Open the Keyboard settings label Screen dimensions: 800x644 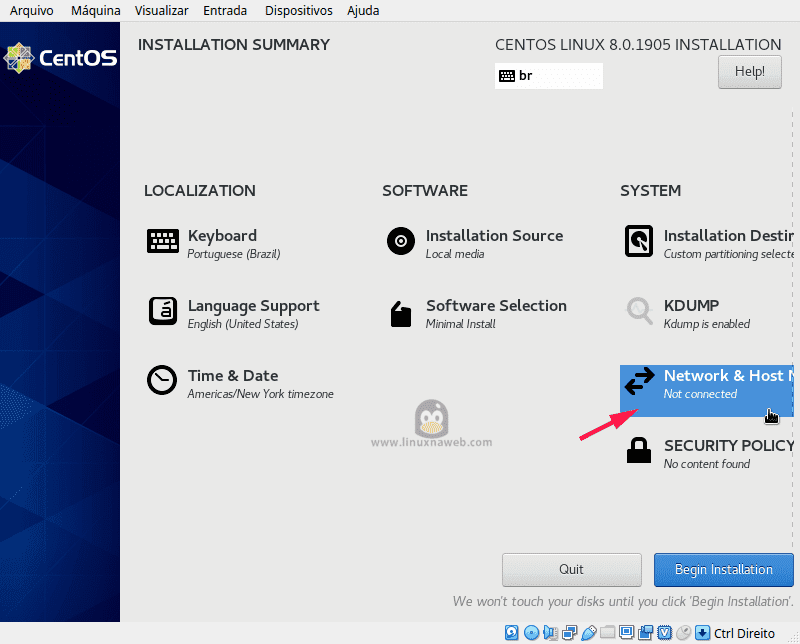point(222,235)
